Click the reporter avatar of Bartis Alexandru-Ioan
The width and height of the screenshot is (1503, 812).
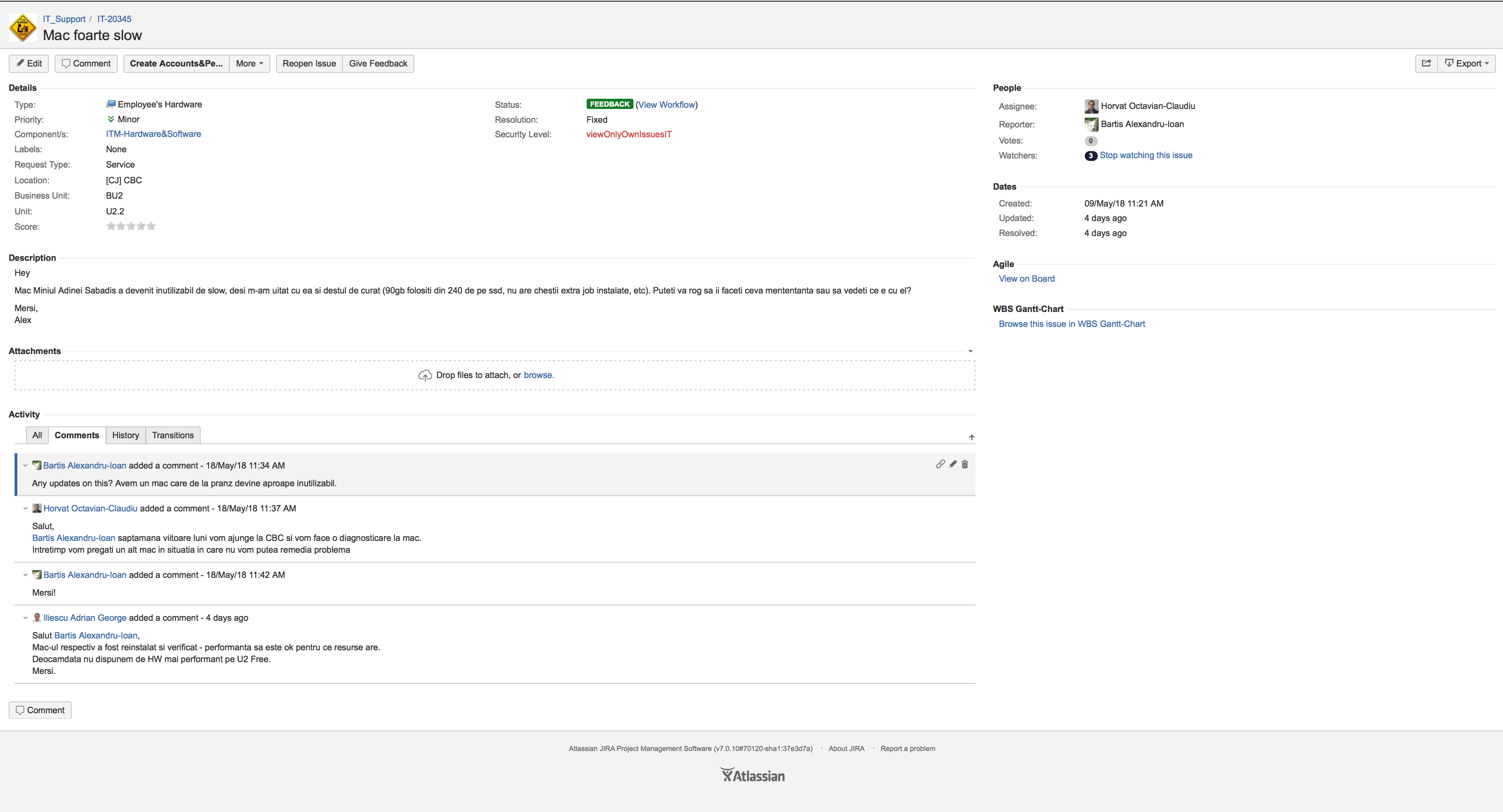click(1091, 124)
